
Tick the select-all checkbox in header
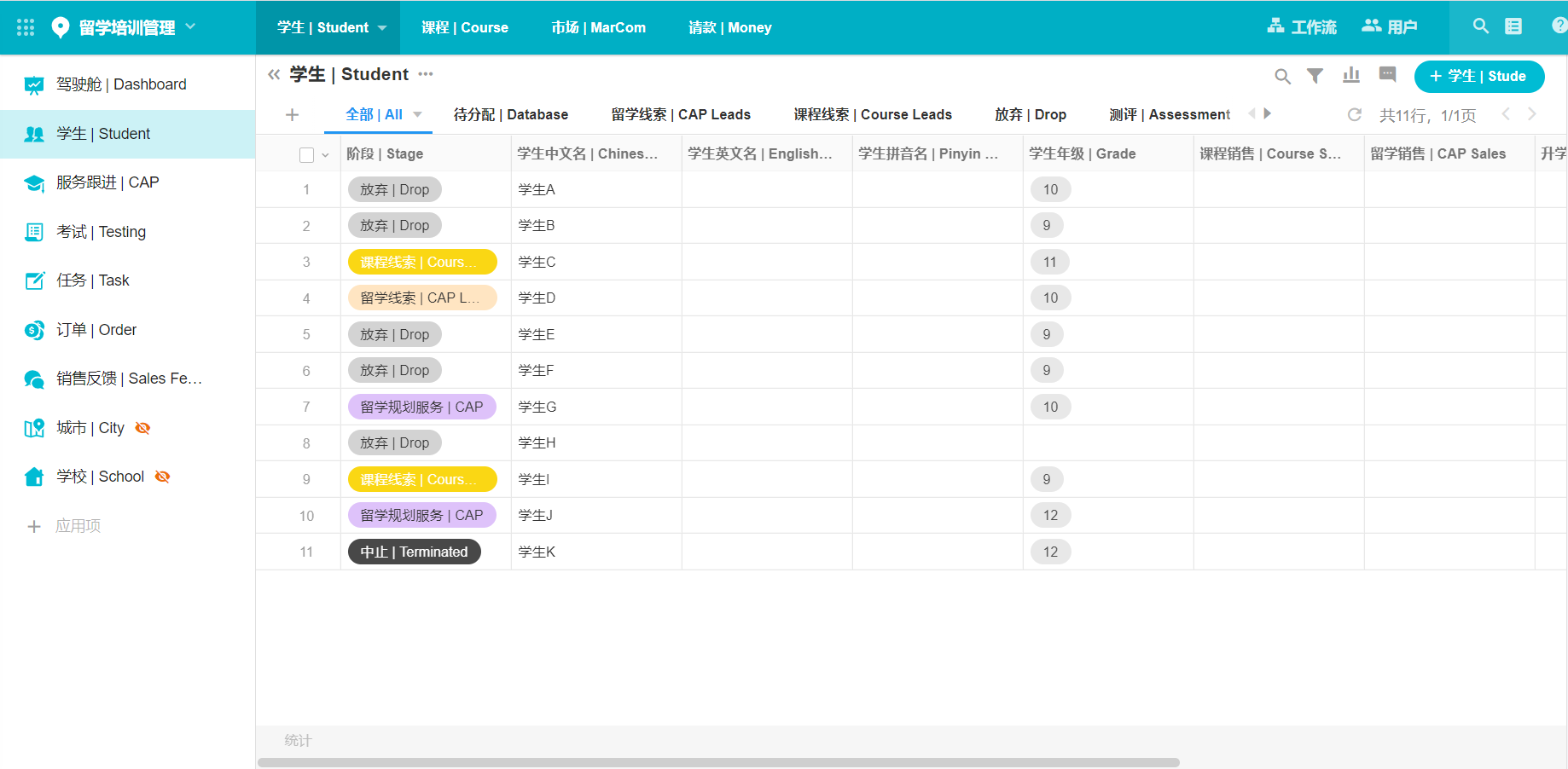[x=306, y=154]
